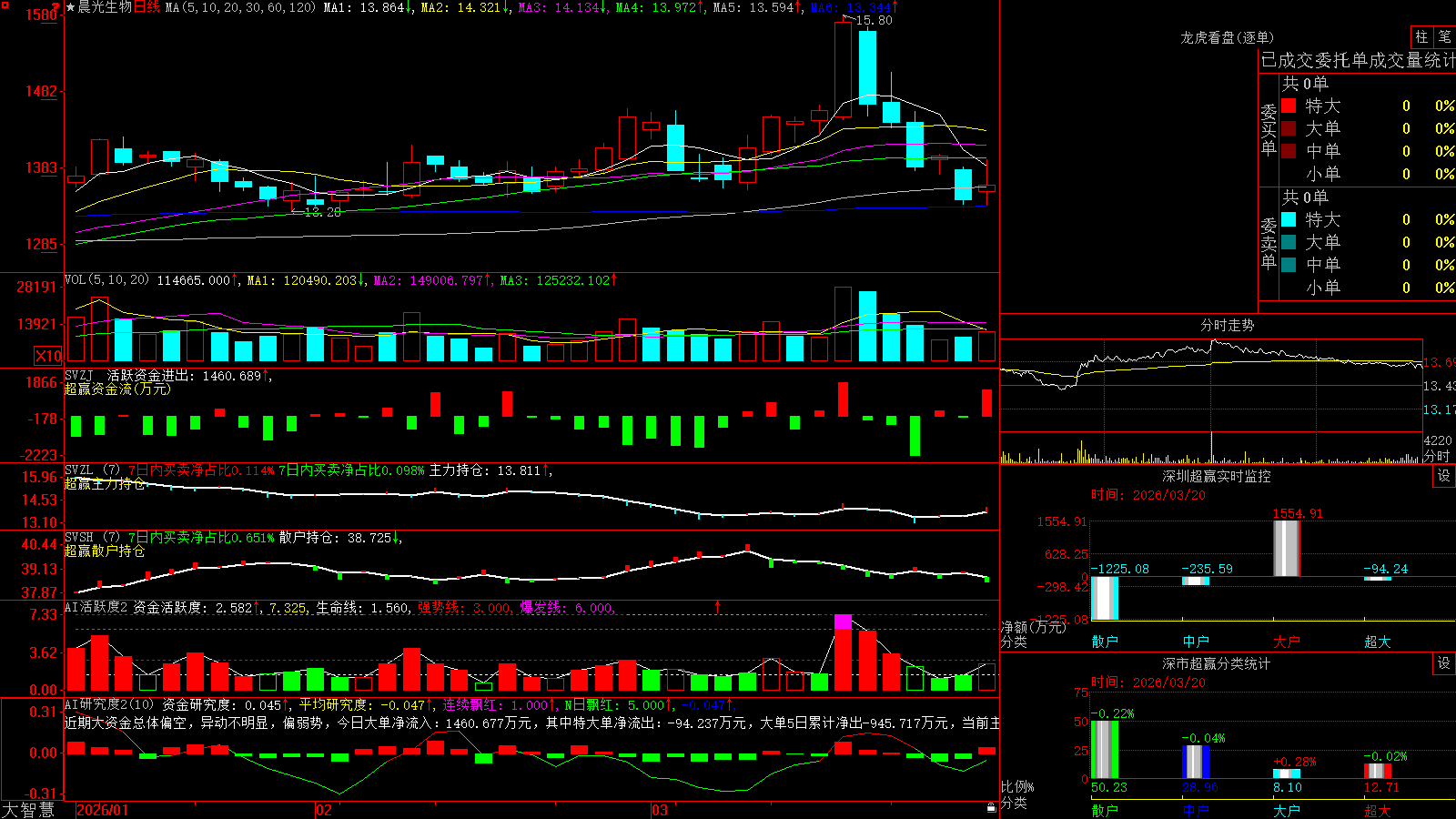
Task: Click the 2026/01 date marker on timeline
Action: 103,810
